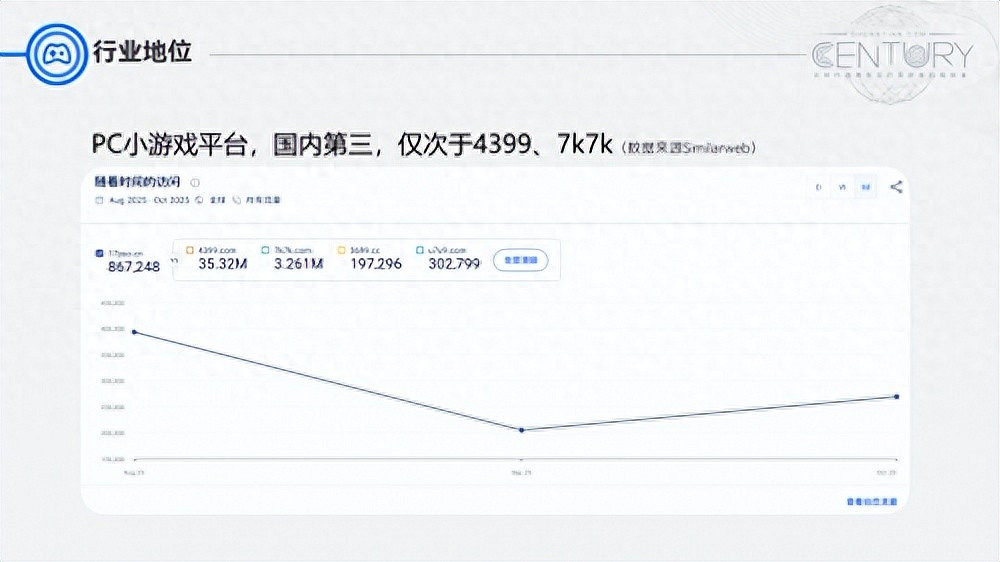
Task: Toggle the 7k7k.com series checkbox
Action: point(265,250)
